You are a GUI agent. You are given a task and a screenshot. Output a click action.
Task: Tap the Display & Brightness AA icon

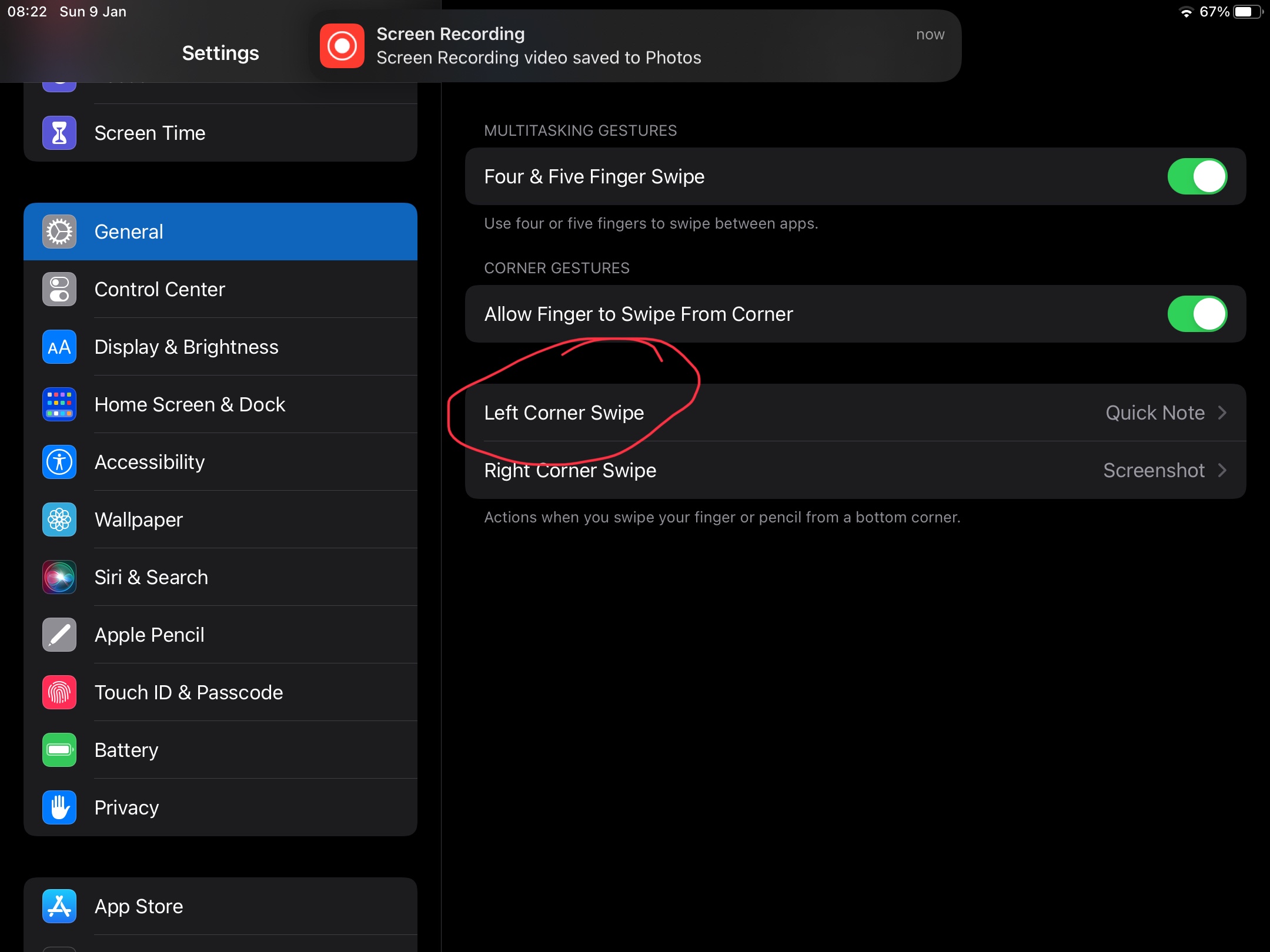click(x=59, y=347)
